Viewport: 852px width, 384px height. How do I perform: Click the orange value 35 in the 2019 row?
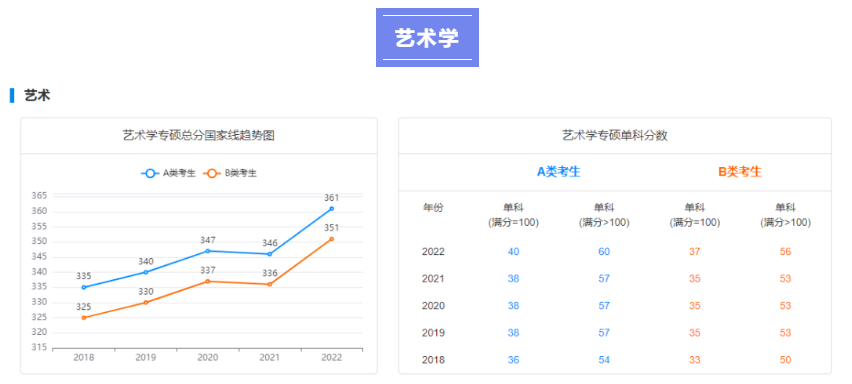[x=694, y=333]
